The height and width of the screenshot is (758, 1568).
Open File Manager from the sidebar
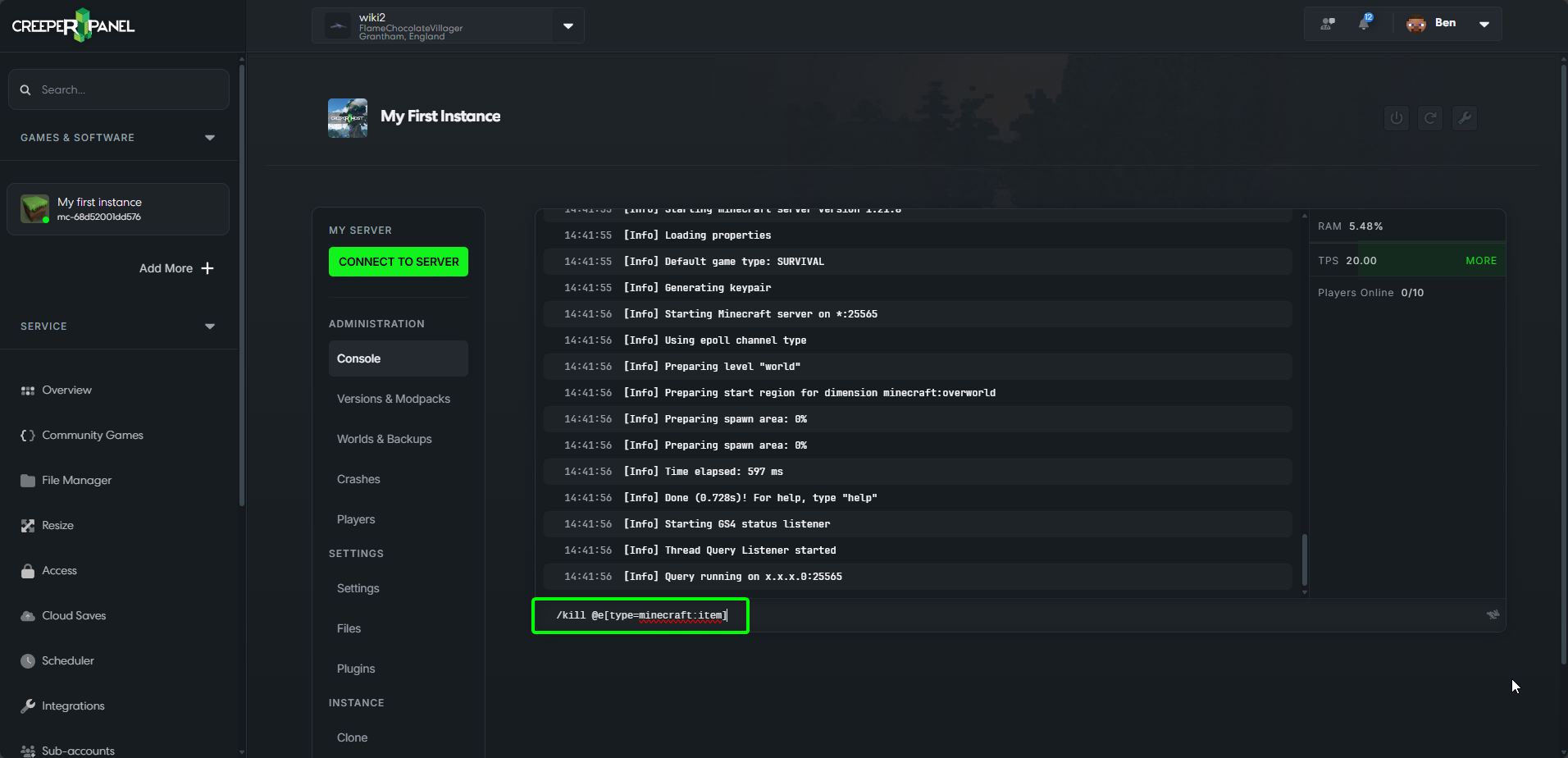click(x=76, y=480)
